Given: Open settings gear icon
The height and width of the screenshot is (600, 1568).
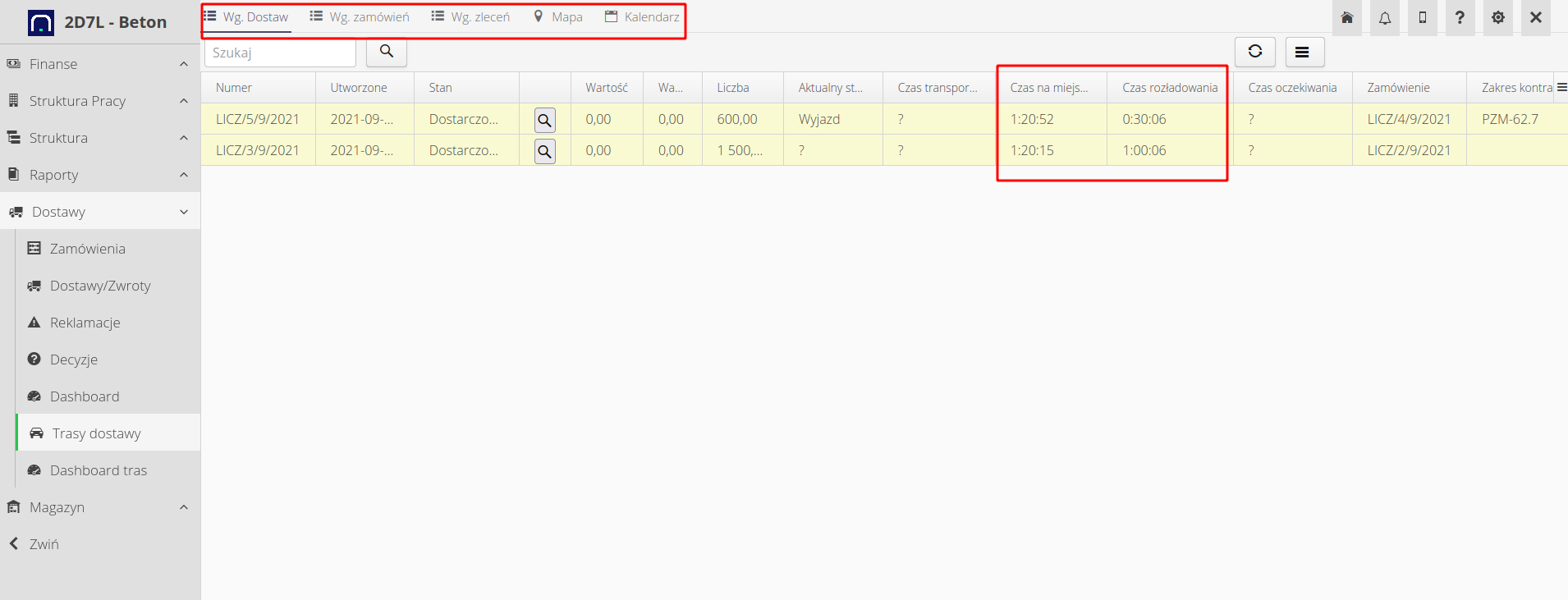Looking at the screenshot, I should (x=1498, y=18).
